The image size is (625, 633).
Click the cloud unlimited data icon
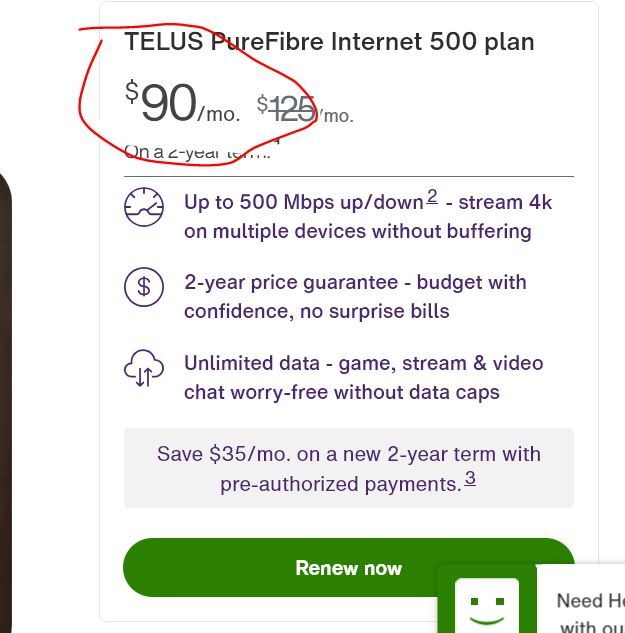pyautogui.click(x=143, y=368)
